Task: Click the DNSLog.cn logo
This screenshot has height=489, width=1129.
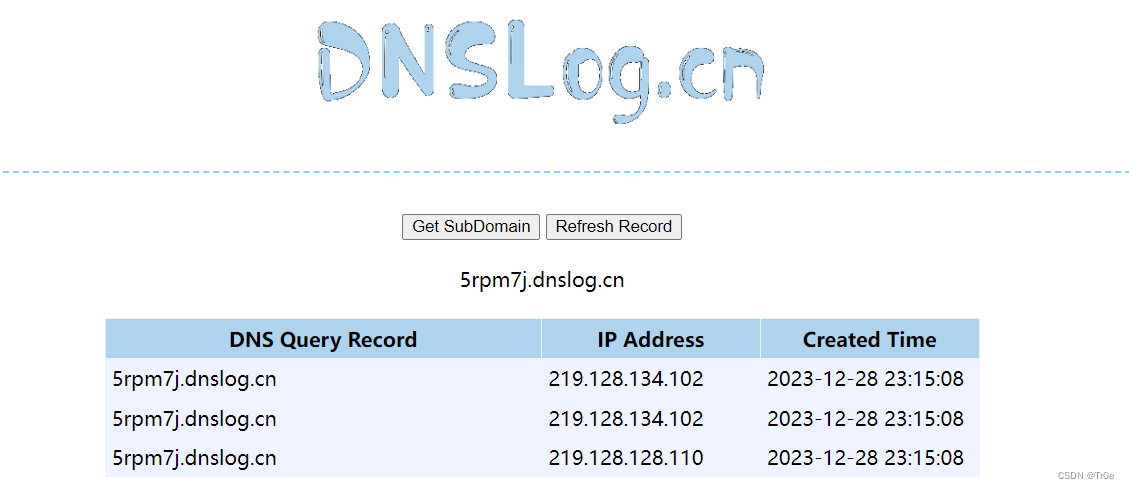Action: pyautogui.click(x=540, y=70)
